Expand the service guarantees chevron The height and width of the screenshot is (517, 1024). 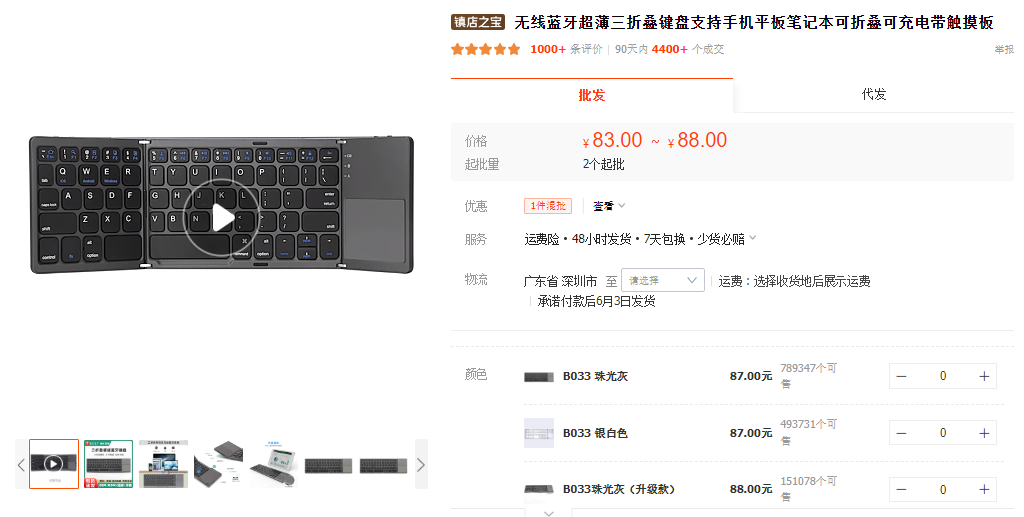click(x=753, y=238)
